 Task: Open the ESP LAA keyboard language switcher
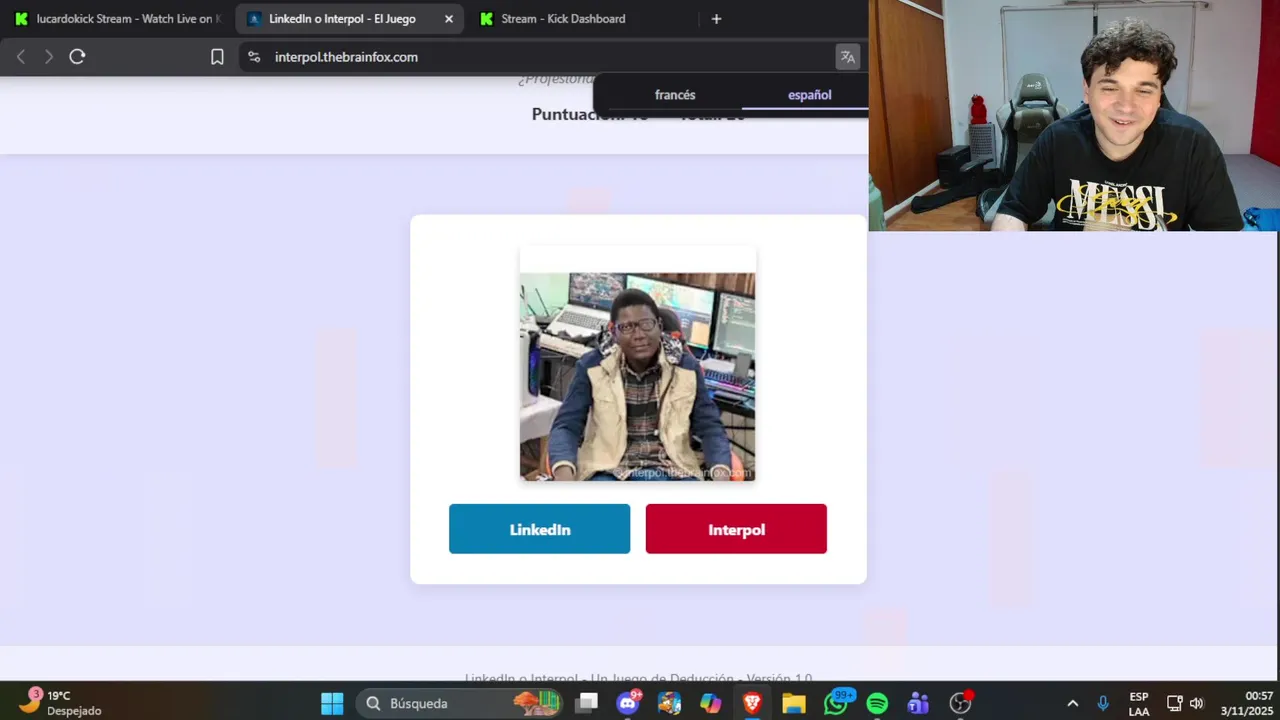[1139, 704]
